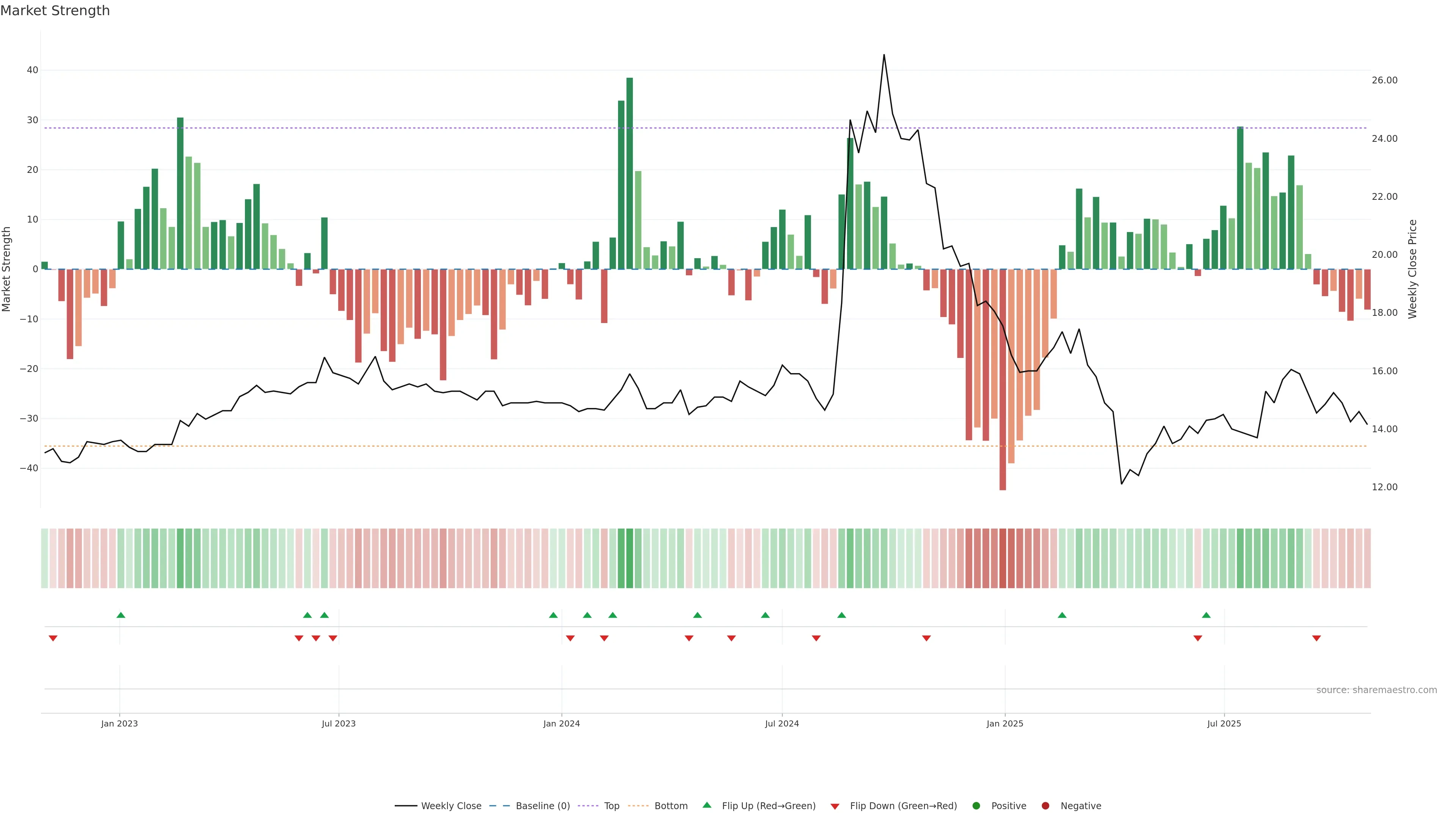Click the last red flip-down triangle marker
This screenshot has height=819, width=1456.
[x=1316, y=638]
